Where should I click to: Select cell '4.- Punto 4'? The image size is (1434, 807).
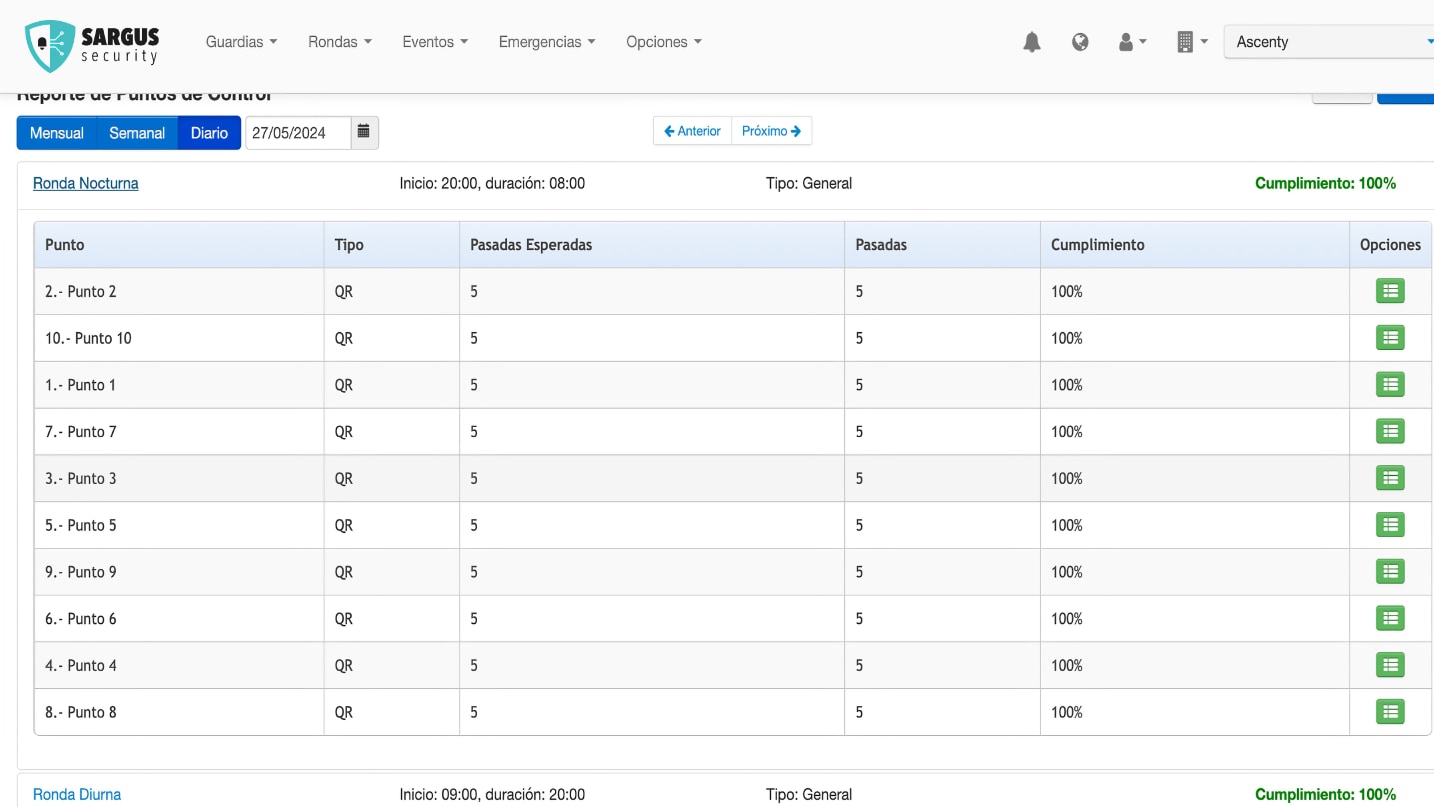point(179,665)
